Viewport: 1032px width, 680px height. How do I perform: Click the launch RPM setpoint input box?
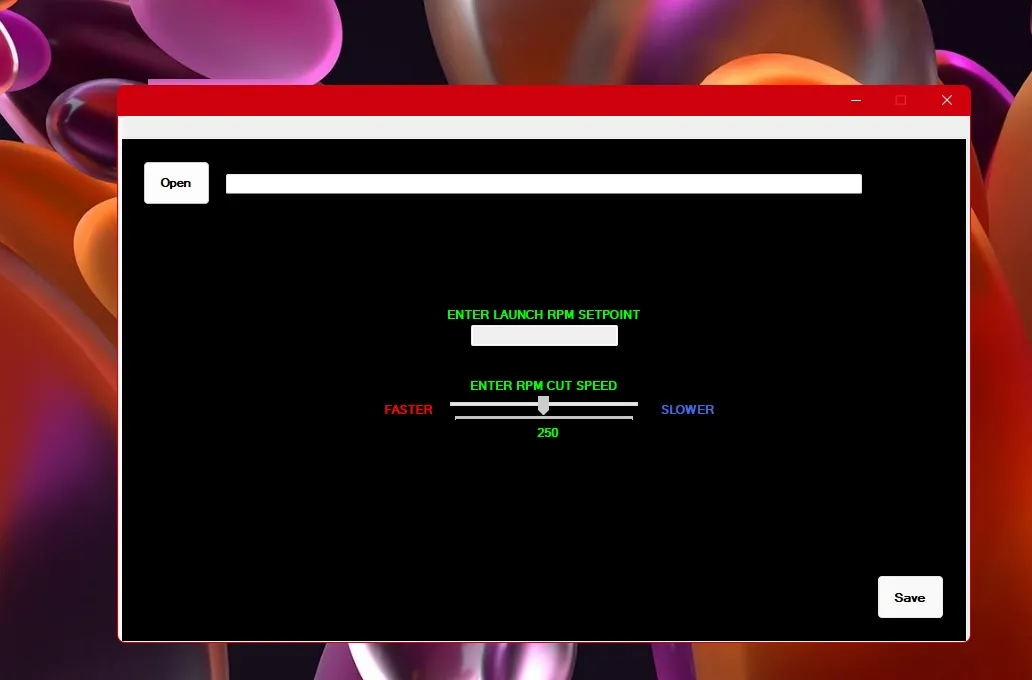coord(543,335)
